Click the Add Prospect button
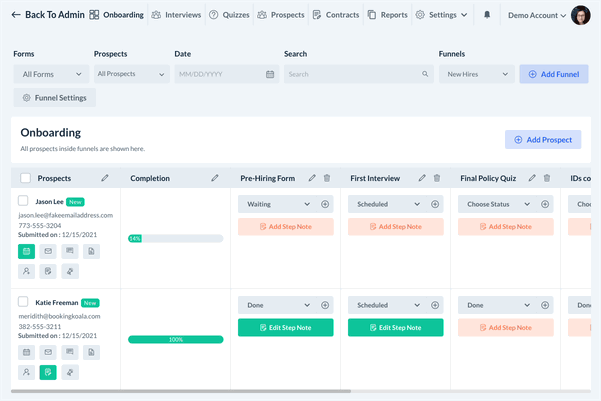601x401 pixels. click(542, 140)
